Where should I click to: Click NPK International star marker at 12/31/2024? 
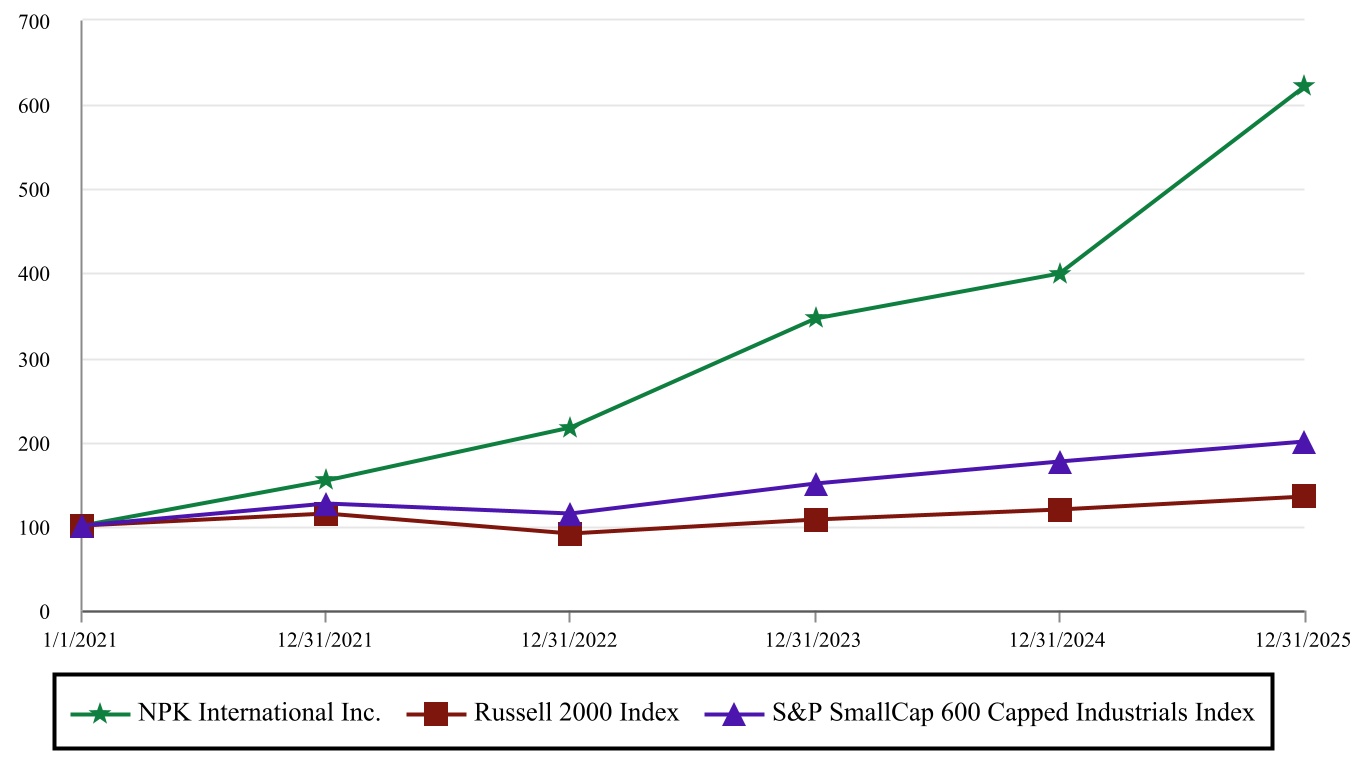[x=1059, y=273]
